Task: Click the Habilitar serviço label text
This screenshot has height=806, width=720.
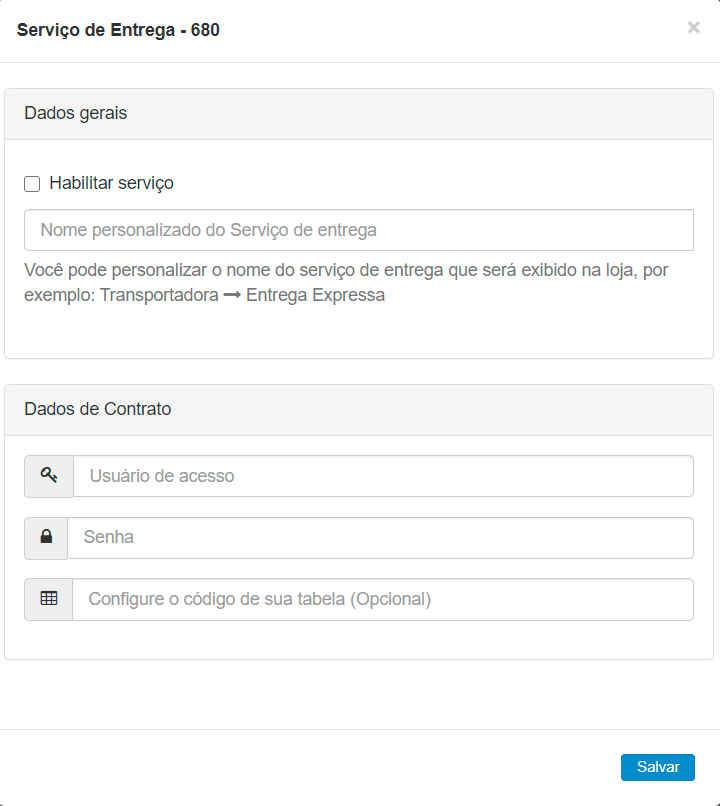Action: click(x=111, y=183)
